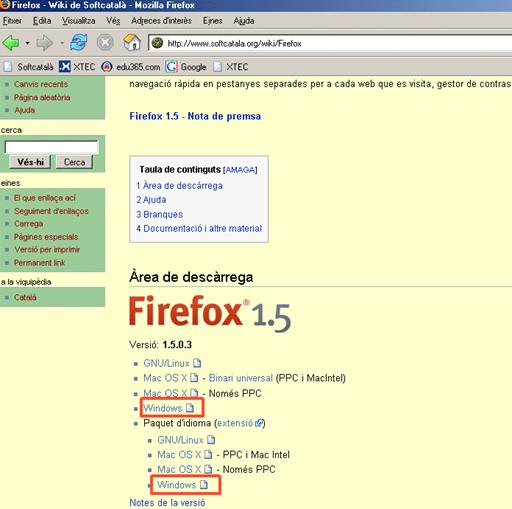512x509 pixels.
Task: Open the Adreces d'interès menu
Action: coord(161,21)
